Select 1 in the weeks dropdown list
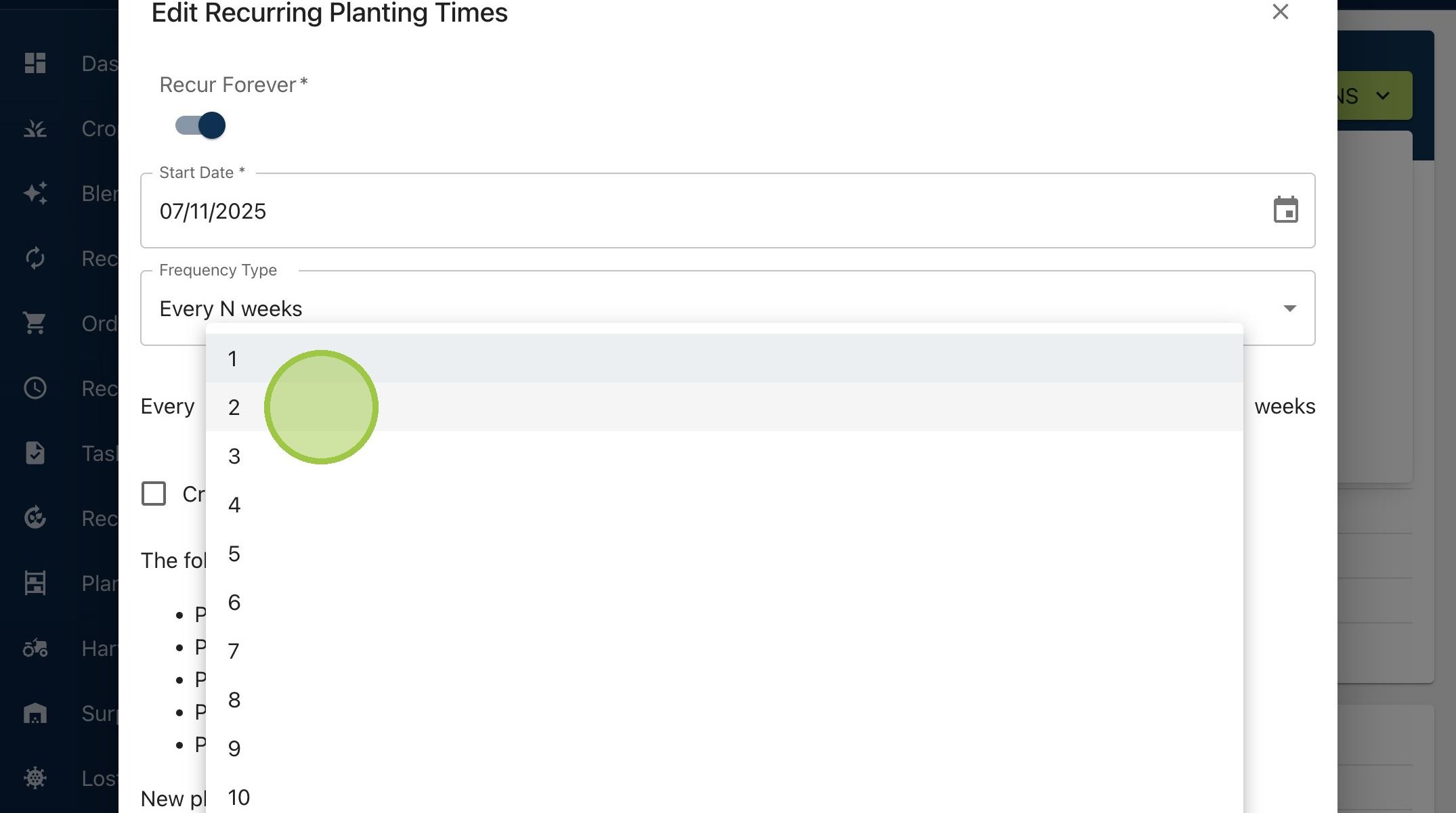The height and width of the screenshot is (813, 1456). click(x=724, y=359)
